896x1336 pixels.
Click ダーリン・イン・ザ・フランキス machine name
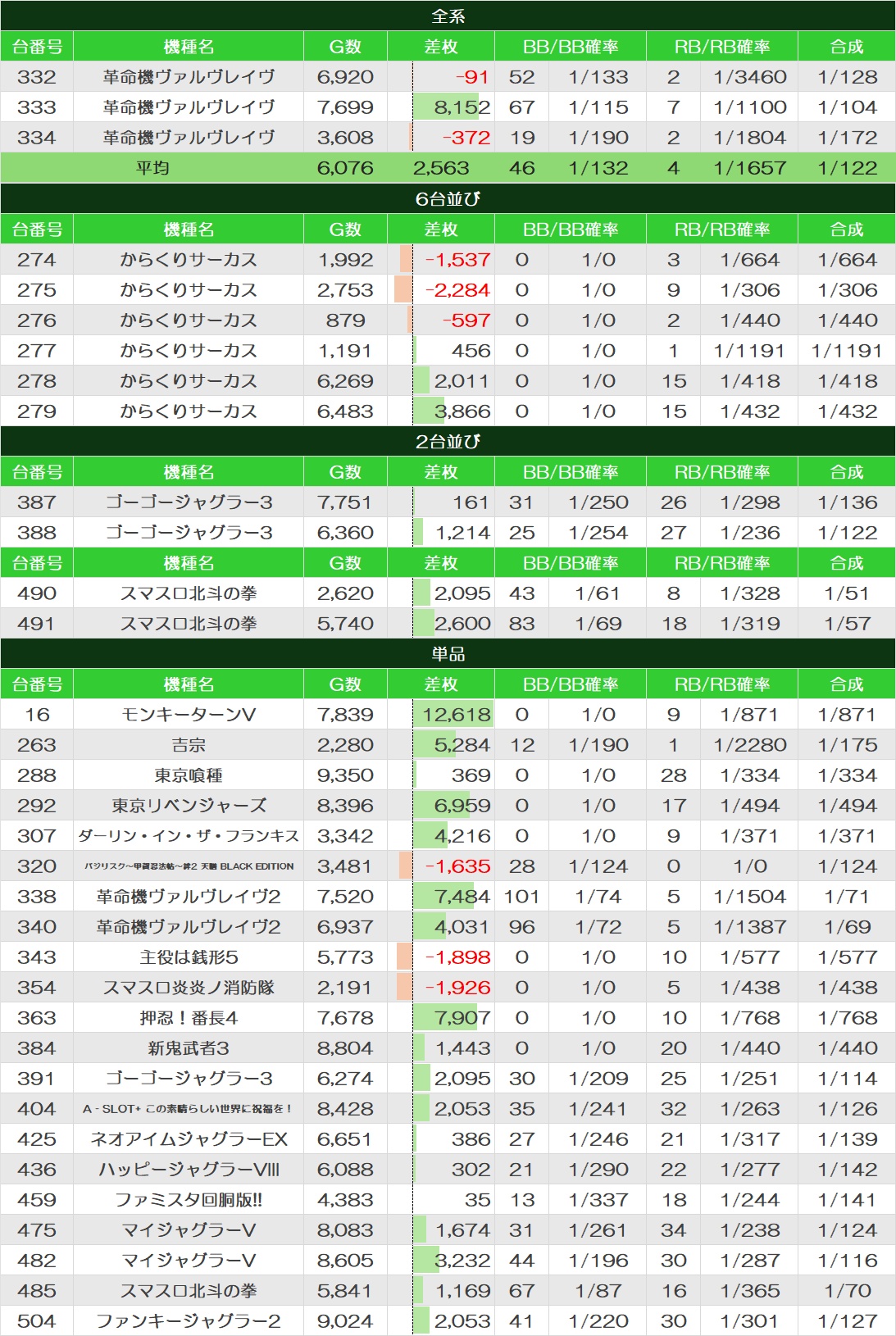(x=189, y=836)
